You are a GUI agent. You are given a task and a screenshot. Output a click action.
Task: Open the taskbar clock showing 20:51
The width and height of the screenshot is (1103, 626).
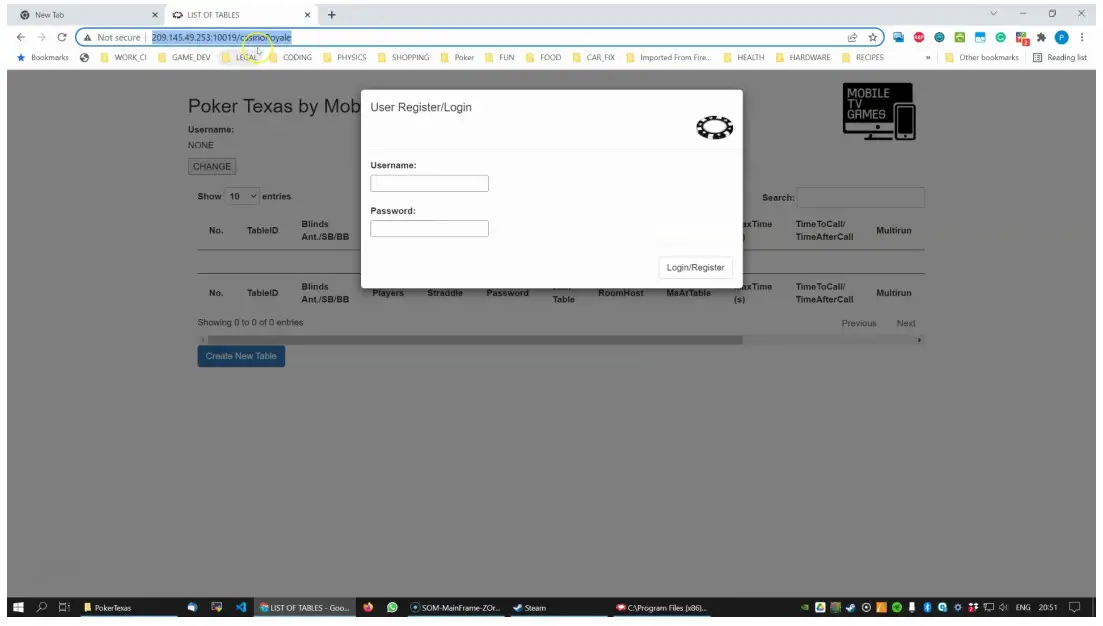point(1047,607)
